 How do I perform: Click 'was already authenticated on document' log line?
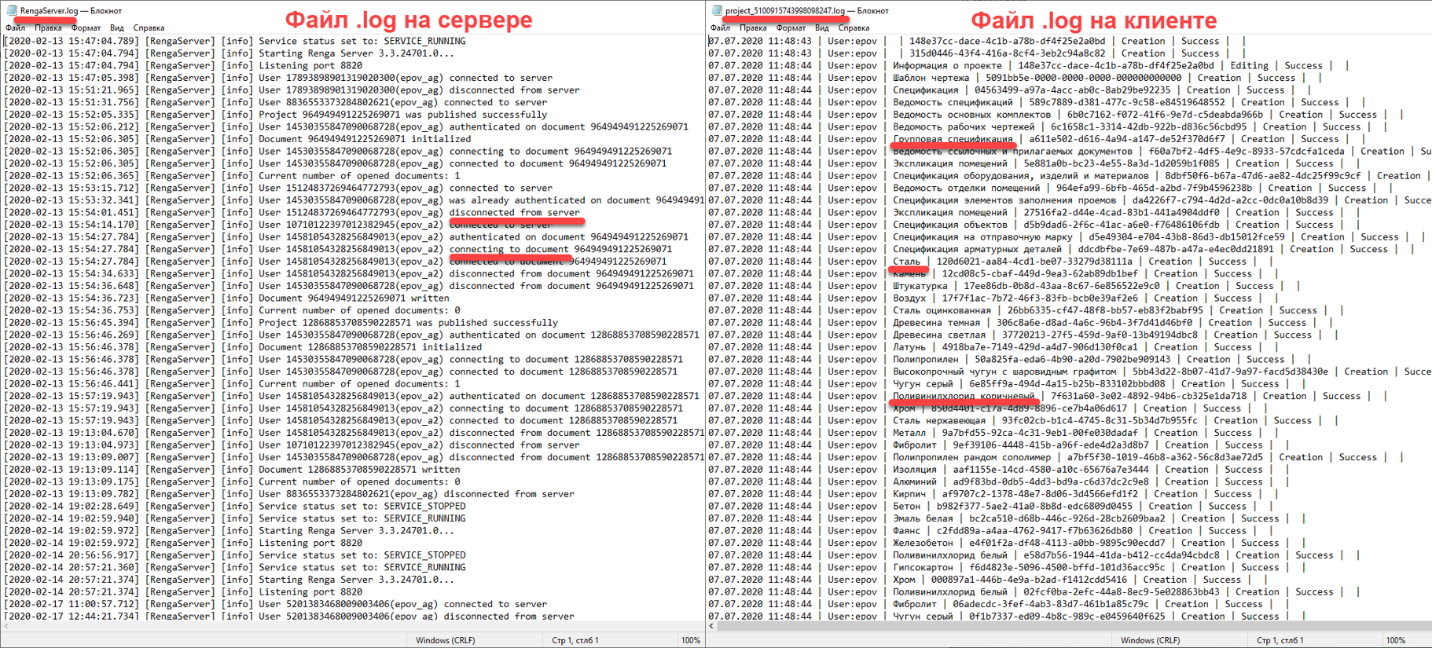click(353, 200)
